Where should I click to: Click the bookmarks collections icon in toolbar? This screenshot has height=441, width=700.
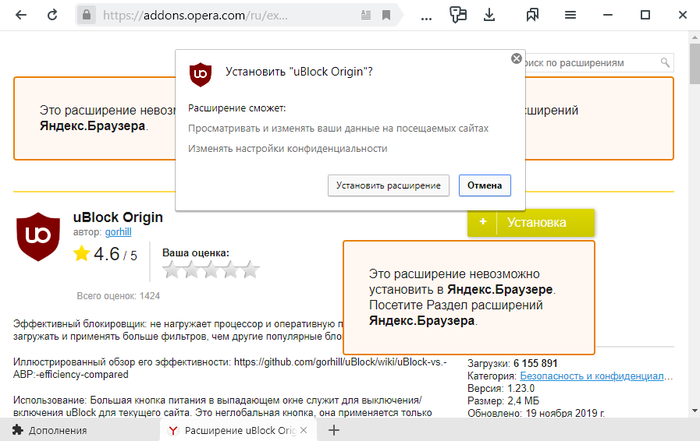(x=533, y=15)
